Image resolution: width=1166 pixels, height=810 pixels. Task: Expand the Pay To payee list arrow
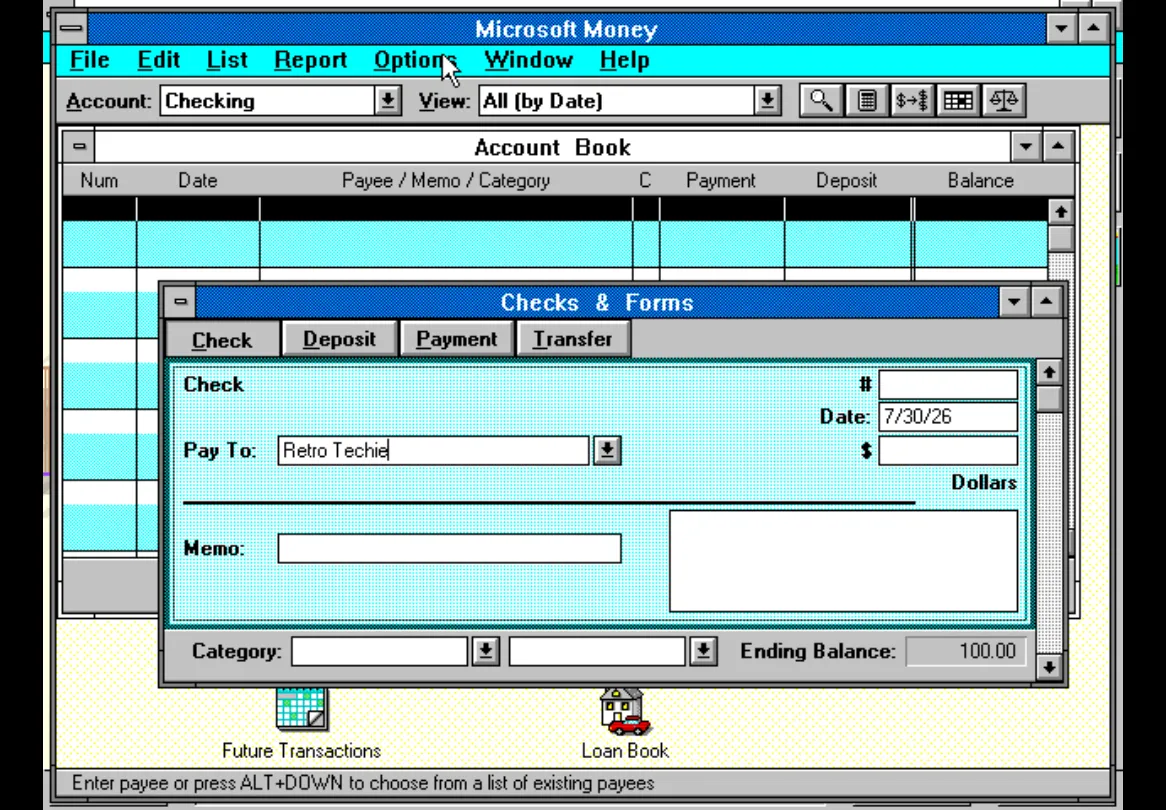pos(607,451)
